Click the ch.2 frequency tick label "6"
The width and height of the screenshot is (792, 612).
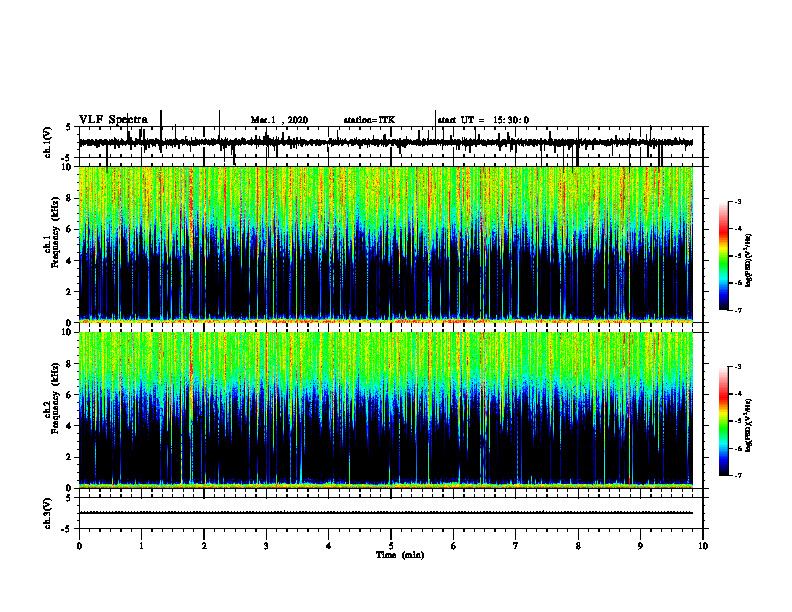pos(70,395)
